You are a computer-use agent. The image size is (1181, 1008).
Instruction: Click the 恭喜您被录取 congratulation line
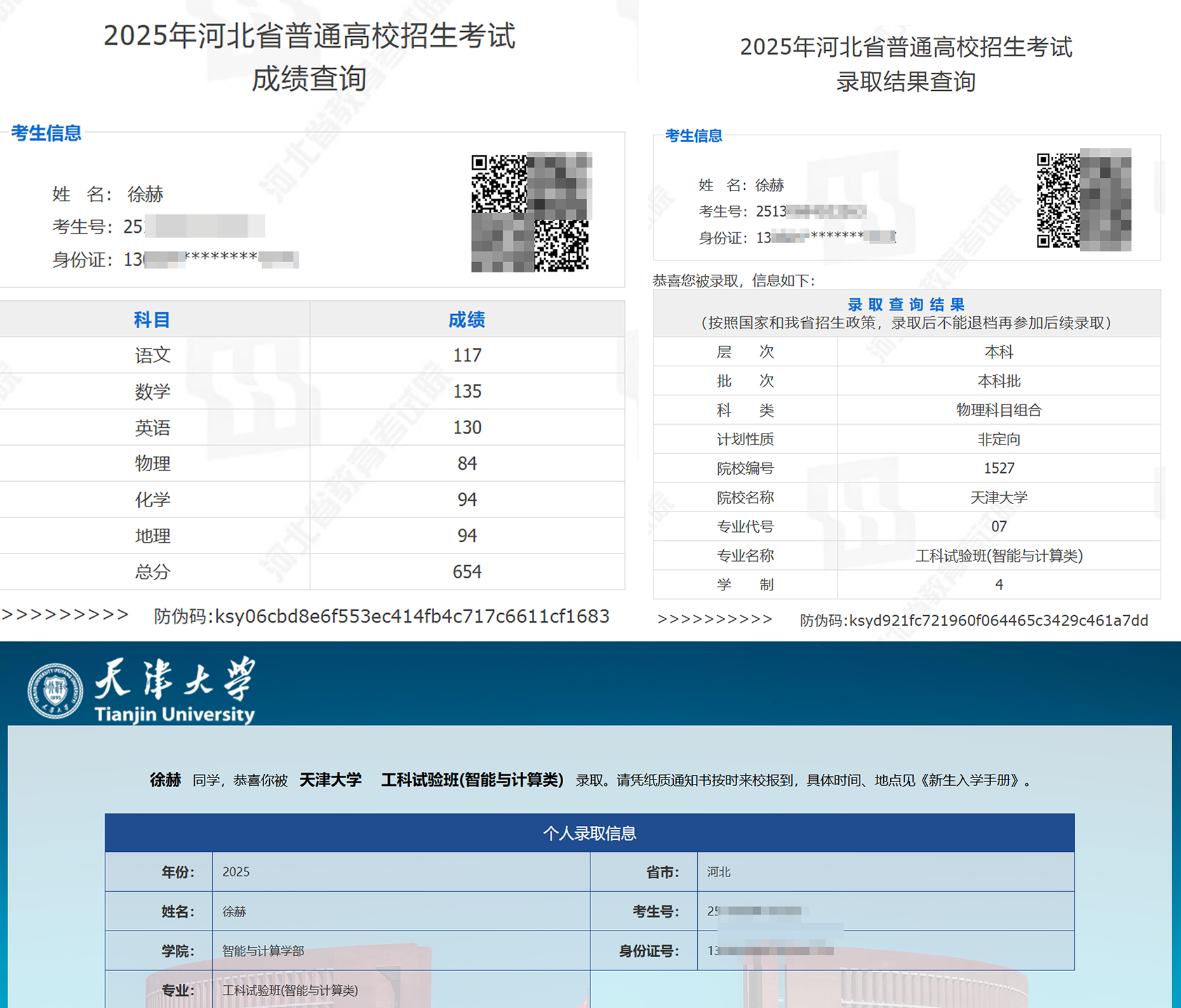point(734,281)
